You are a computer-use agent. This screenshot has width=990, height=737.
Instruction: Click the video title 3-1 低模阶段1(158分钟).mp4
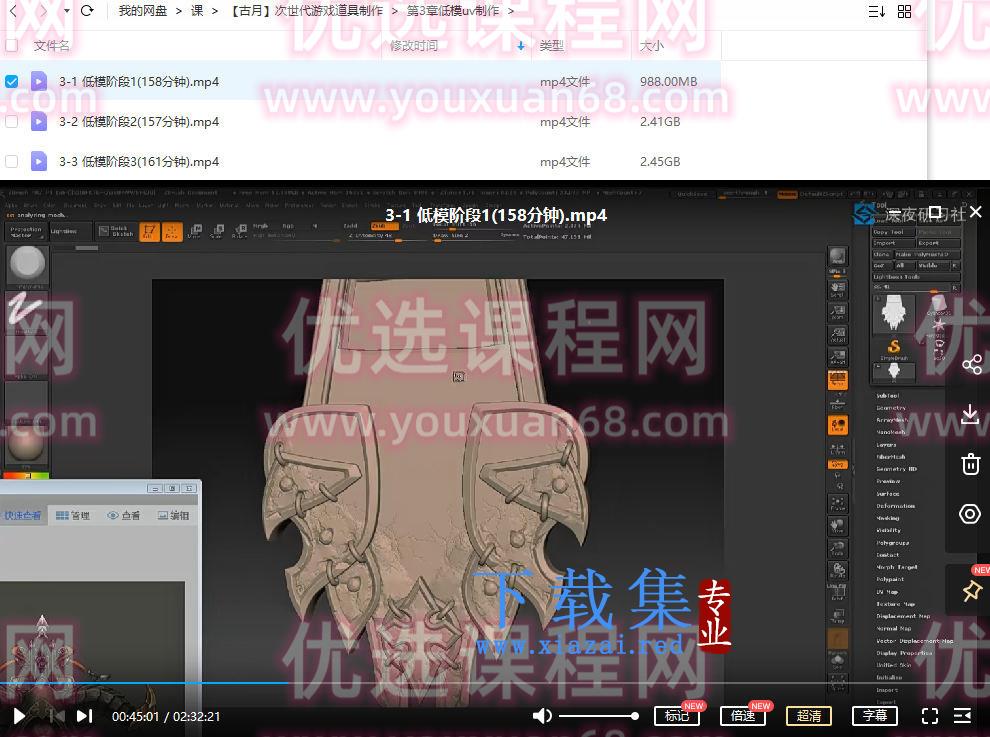click(x=496, y=215)
